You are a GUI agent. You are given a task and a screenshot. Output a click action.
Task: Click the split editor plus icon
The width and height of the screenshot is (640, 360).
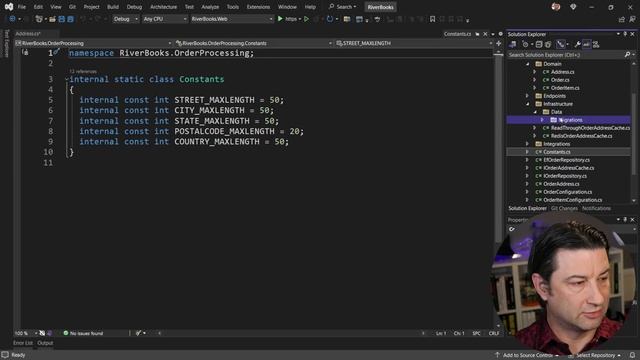click(x=498, y=43)
